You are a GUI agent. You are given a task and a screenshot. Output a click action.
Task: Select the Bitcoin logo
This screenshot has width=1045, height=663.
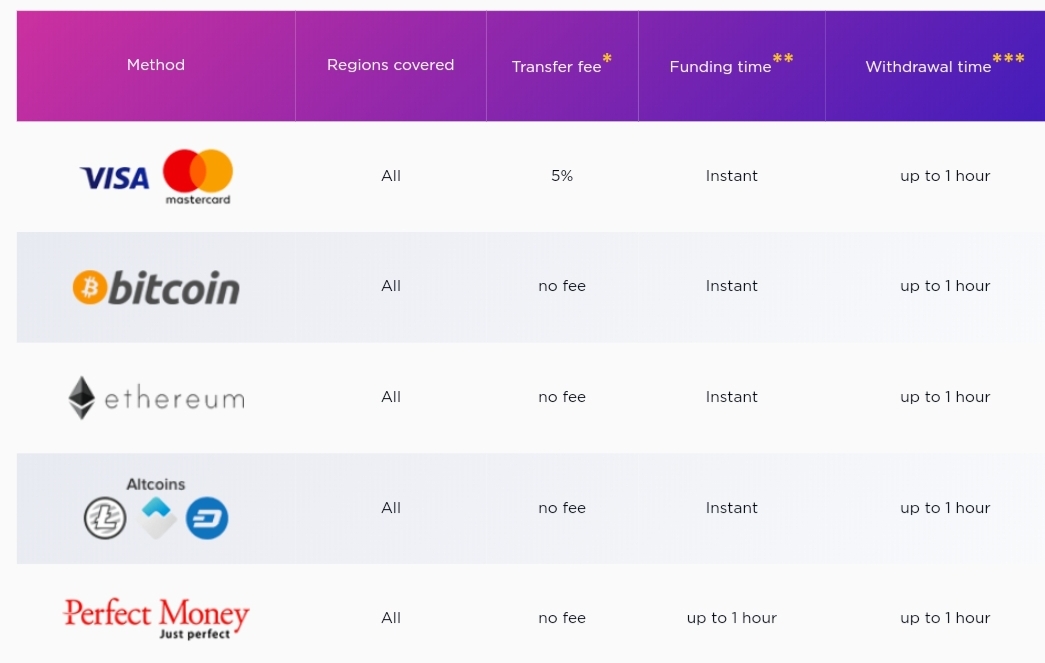pyautogui.click(x=156, y=288)
